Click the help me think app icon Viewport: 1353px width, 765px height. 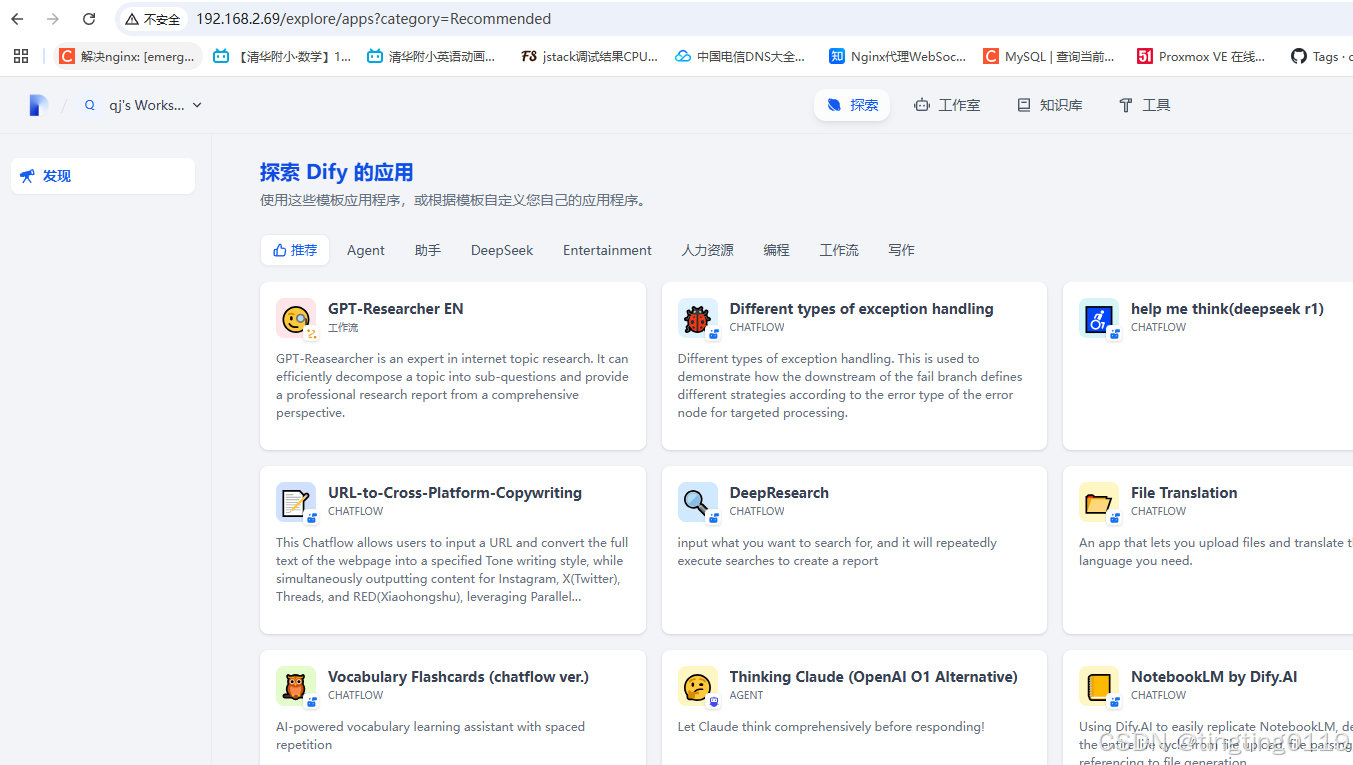point(1099,318)
